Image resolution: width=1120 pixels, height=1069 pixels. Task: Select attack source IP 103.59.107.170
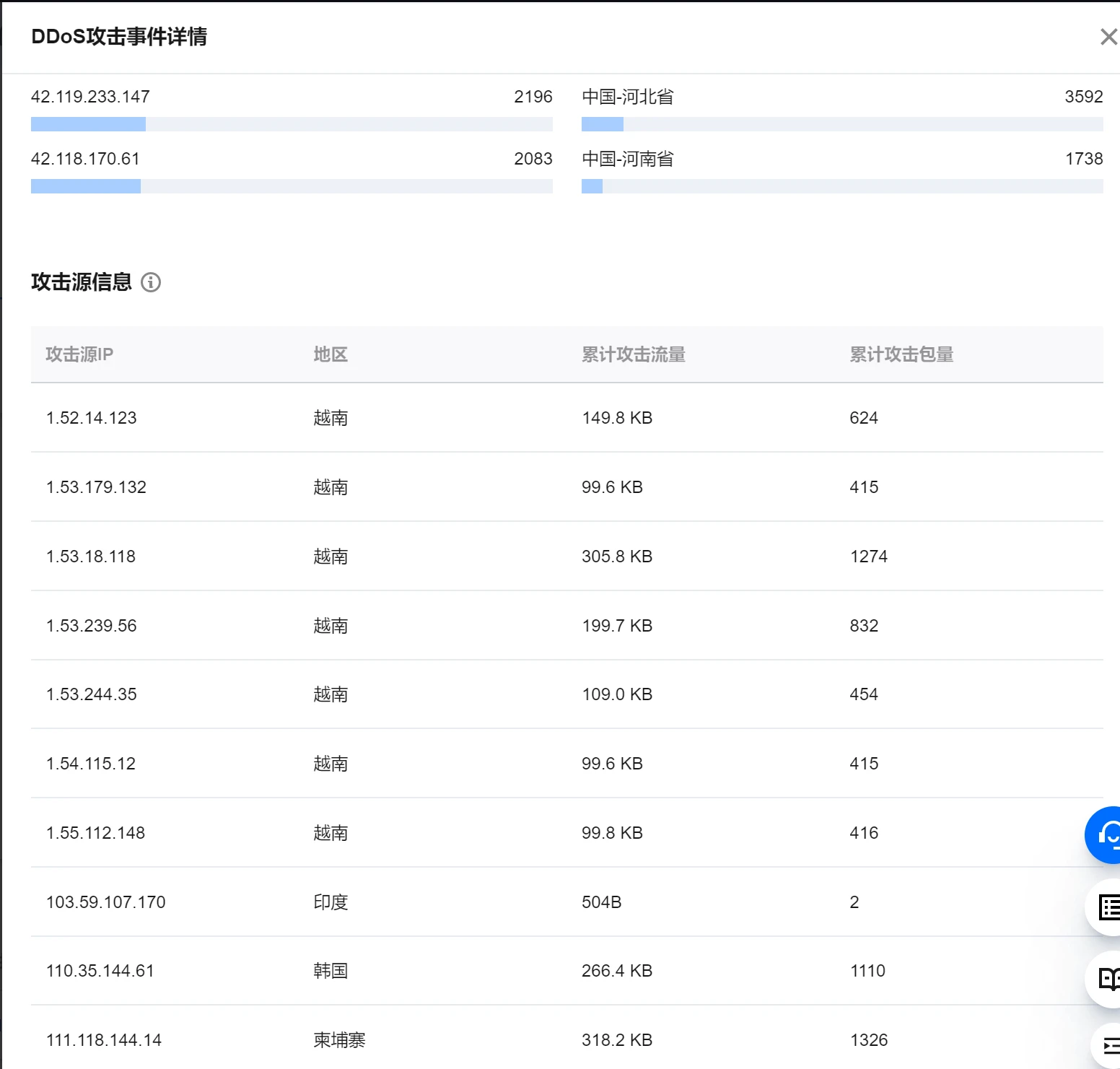(x=106, y=902)
